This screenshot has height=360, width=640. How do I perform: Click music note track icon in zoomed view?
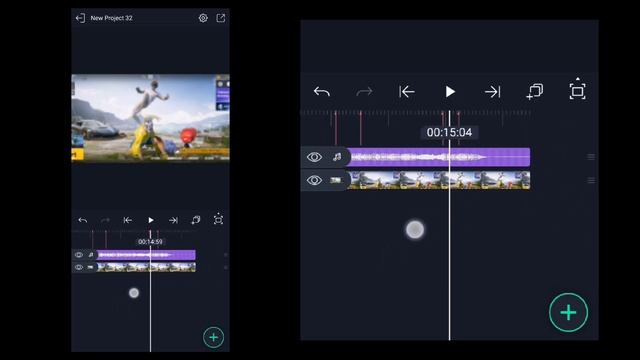click(337, 157)
